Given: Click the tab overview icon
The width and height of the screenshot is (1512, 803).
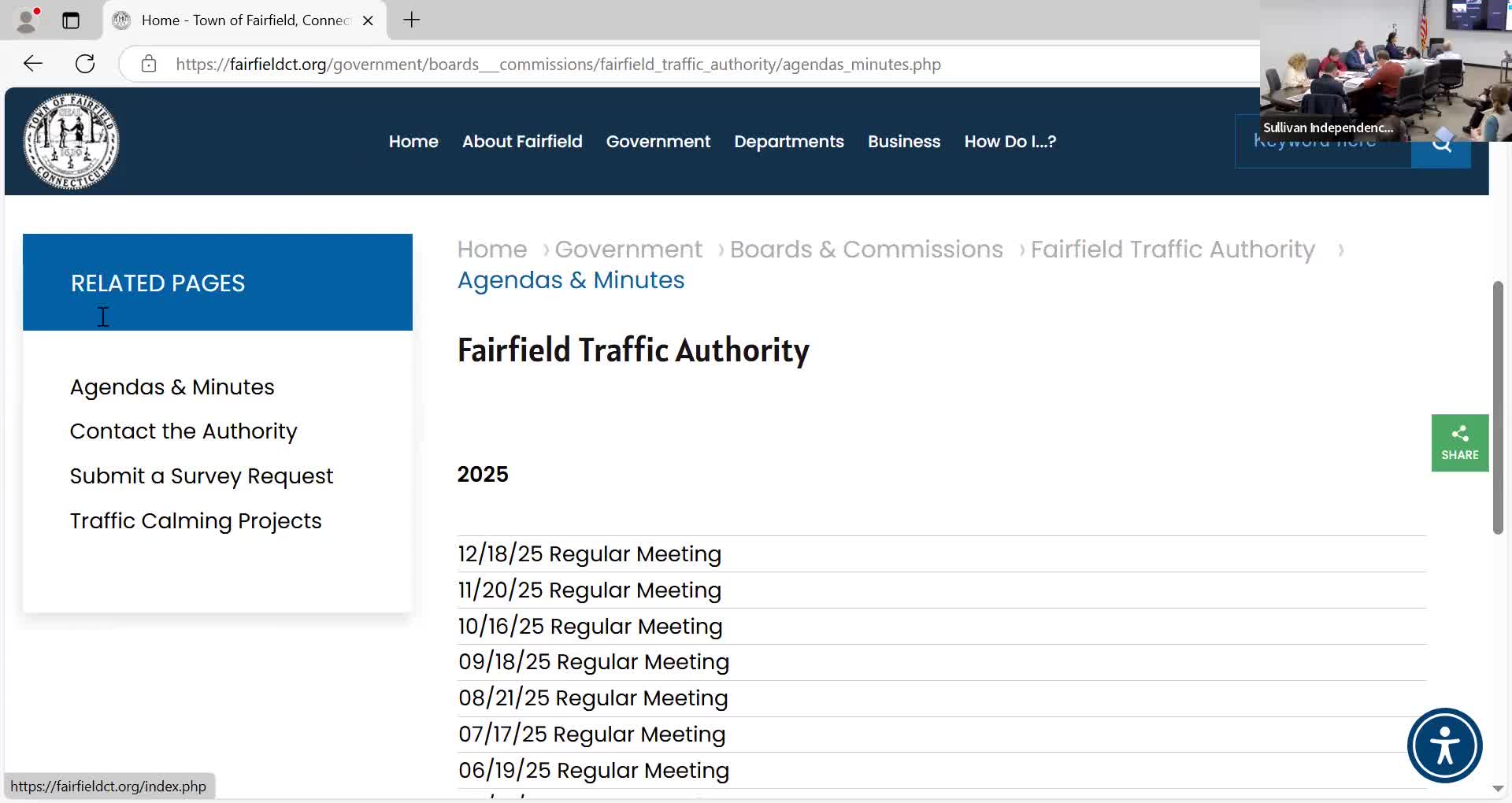Looking at the screenshot, I should tap(71, 20).
